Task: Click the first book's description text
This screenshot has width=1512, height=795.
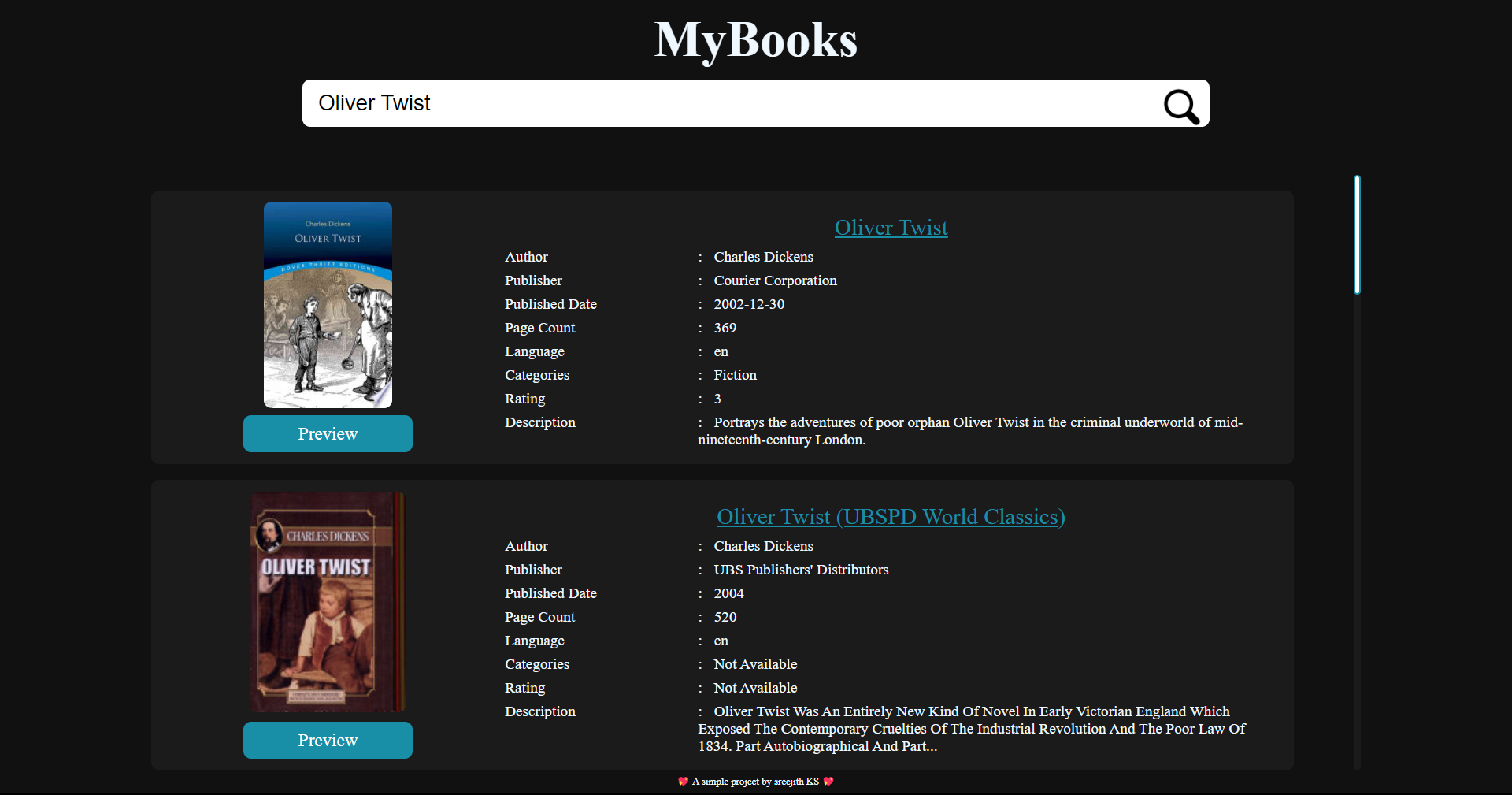Action: tap(969, 431)
